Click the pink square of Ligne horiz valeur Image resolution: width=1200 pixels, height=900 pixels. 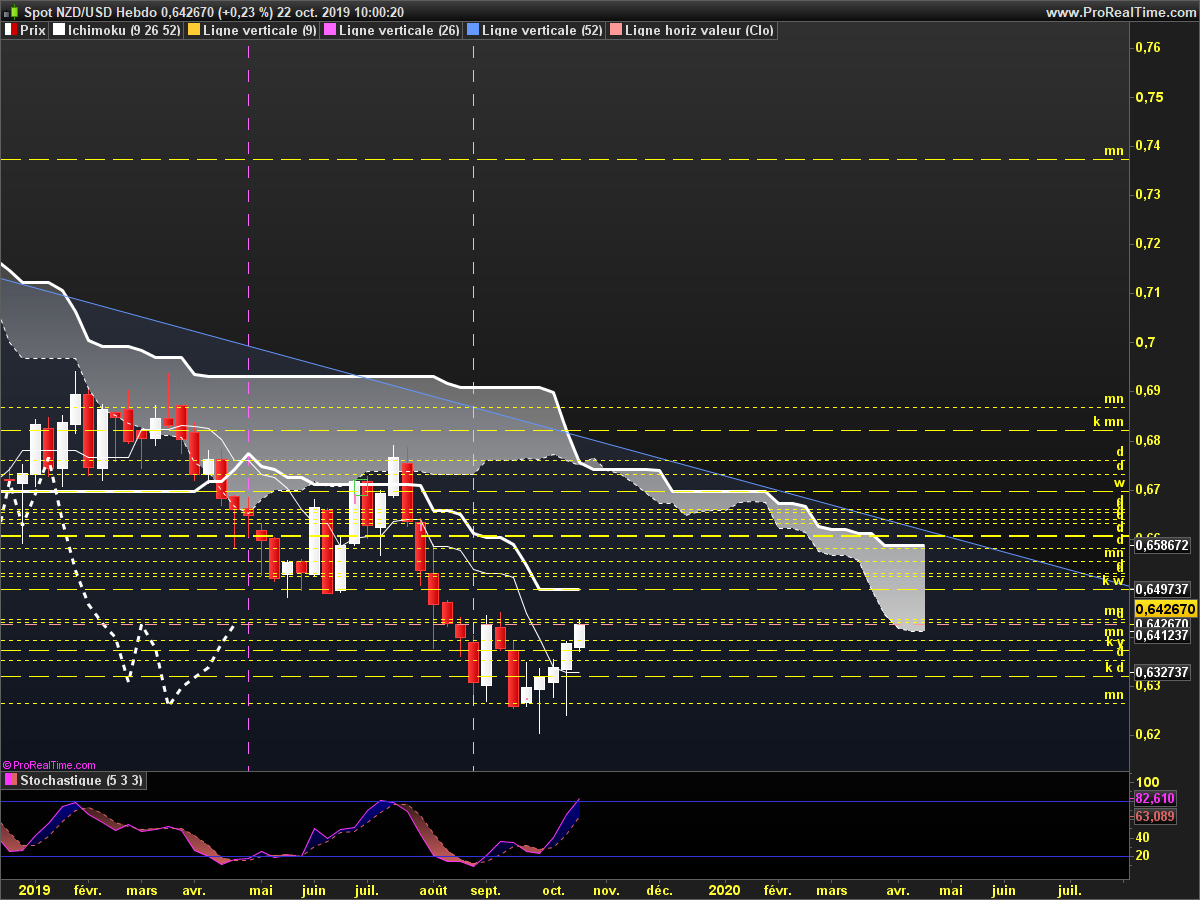coord(616,30)
